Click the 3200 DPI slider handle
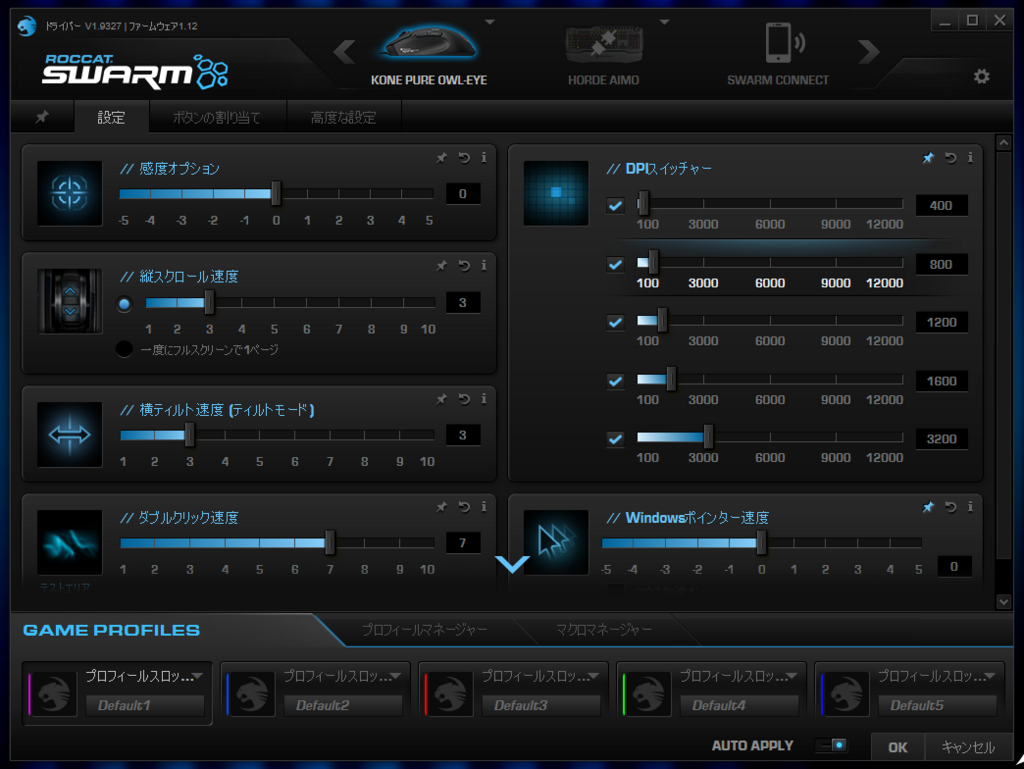Image resolution: width=1024 pixels, height=769 pixels. (709, 437)
